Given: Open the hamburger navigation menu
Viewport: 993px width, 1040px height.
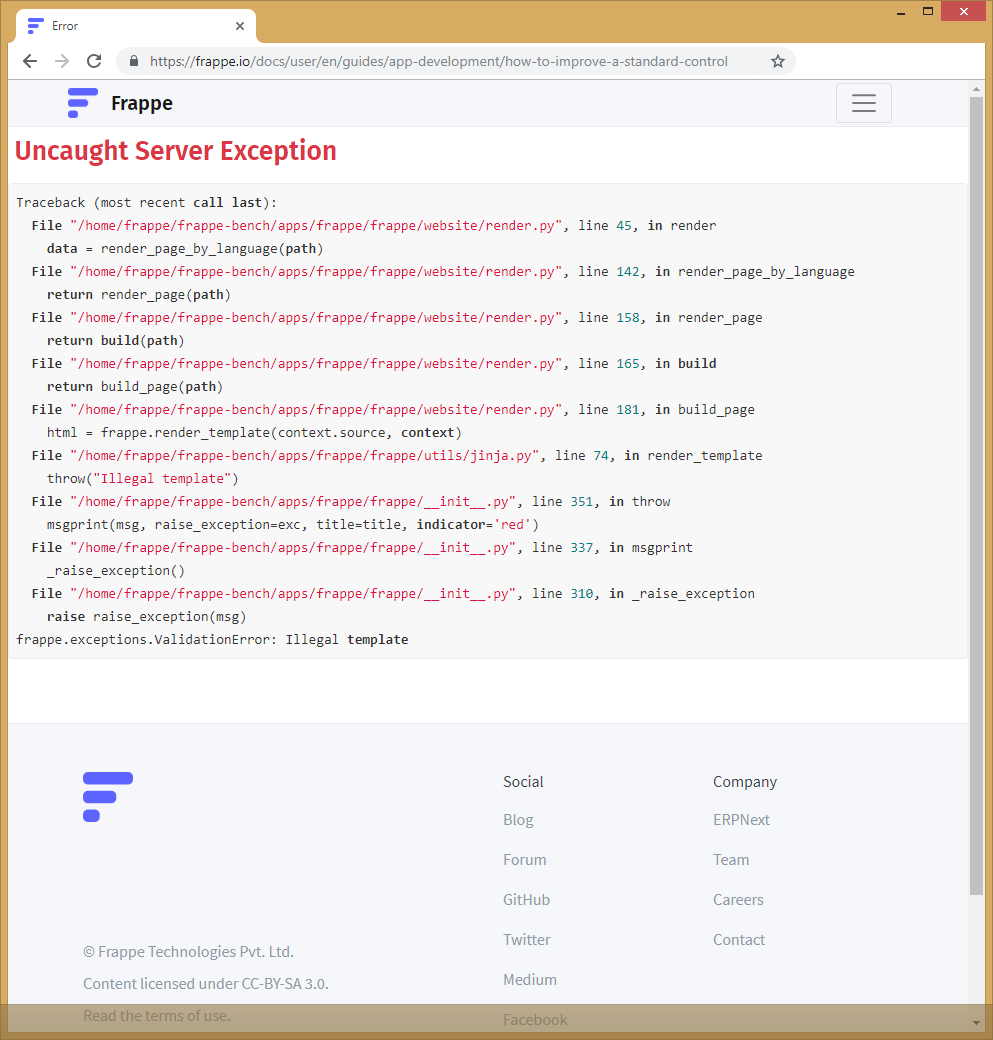Looking at the screenshot, I should point(863,103).
